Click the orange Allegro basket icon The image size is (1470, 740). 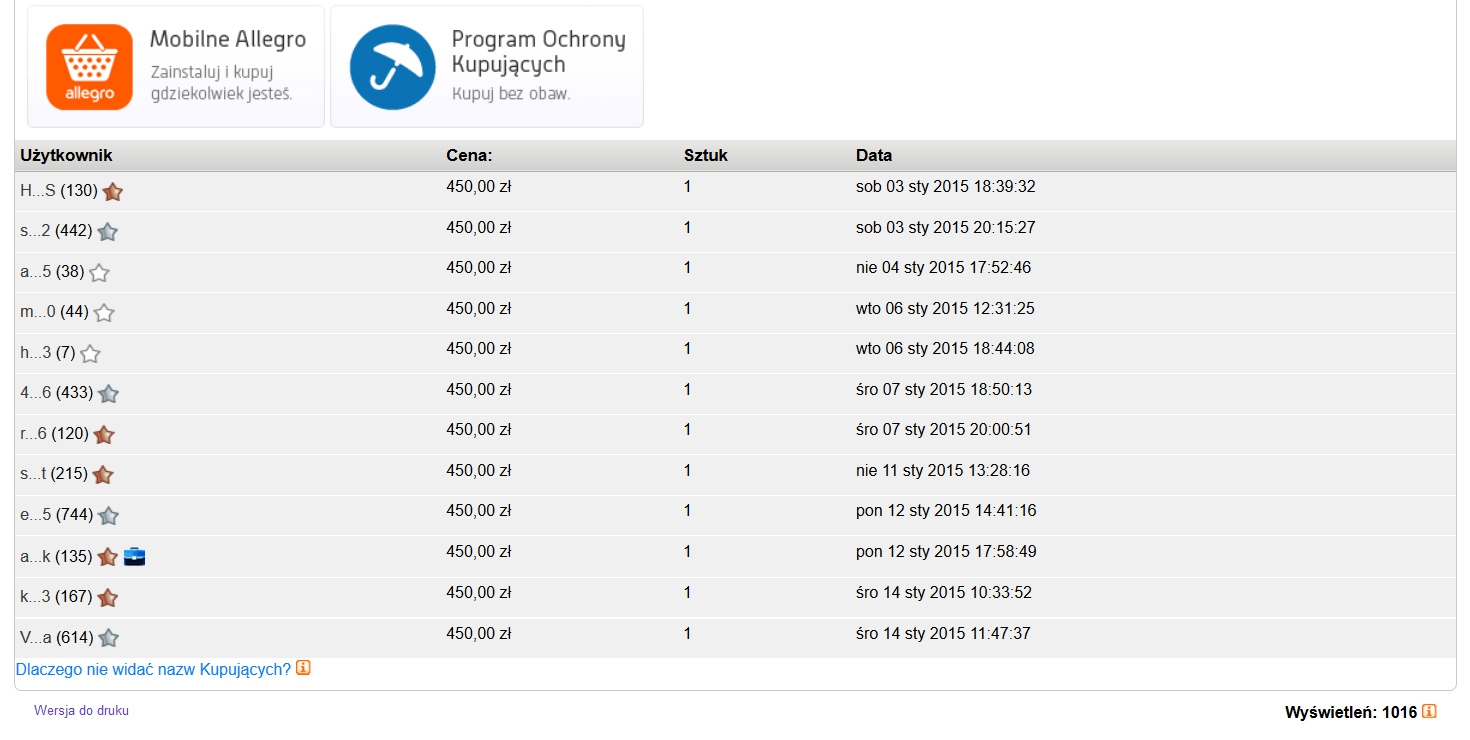tap(89, 67)
